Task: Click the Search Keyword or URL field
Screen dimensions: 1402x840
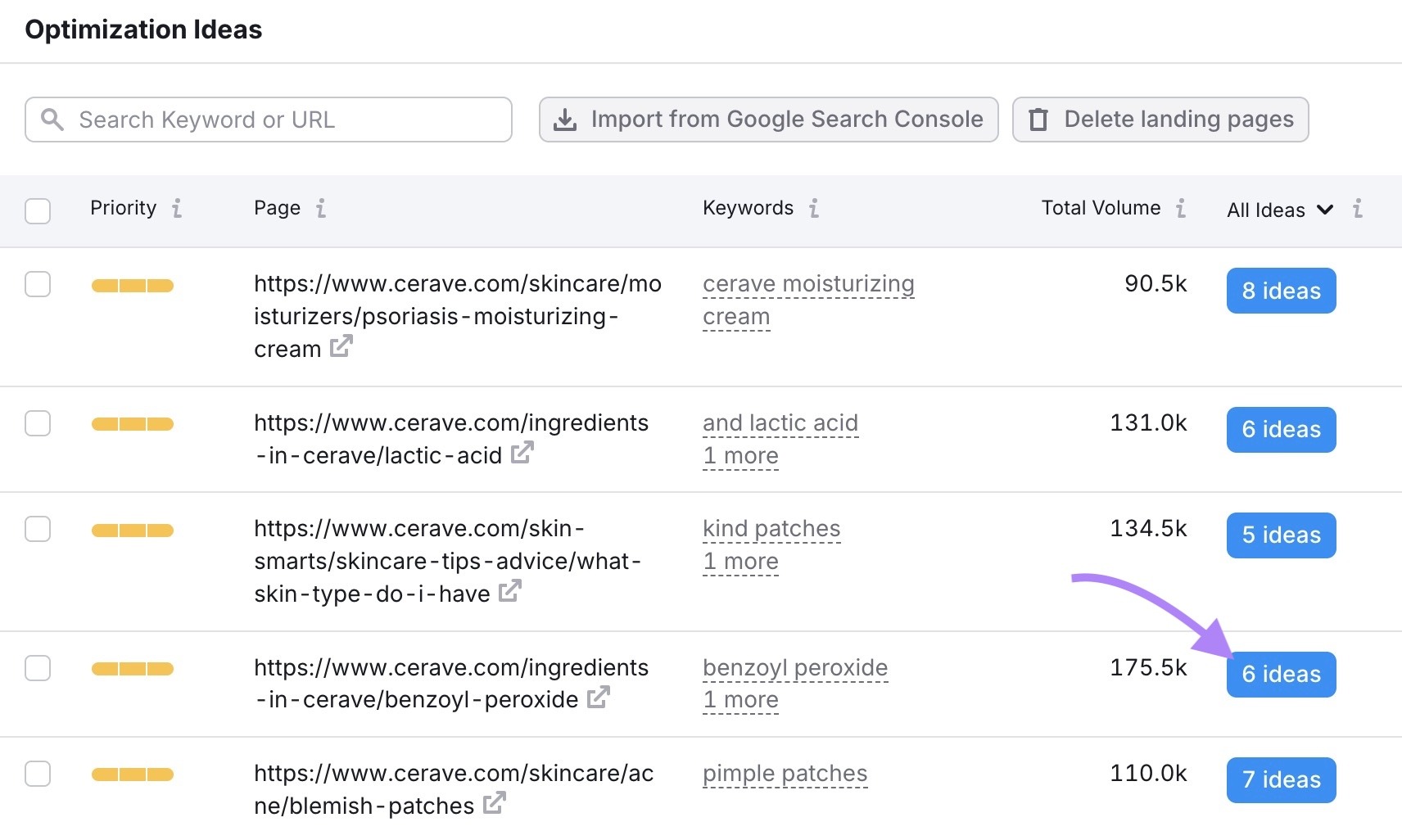Action: click(x=268, y=120)
